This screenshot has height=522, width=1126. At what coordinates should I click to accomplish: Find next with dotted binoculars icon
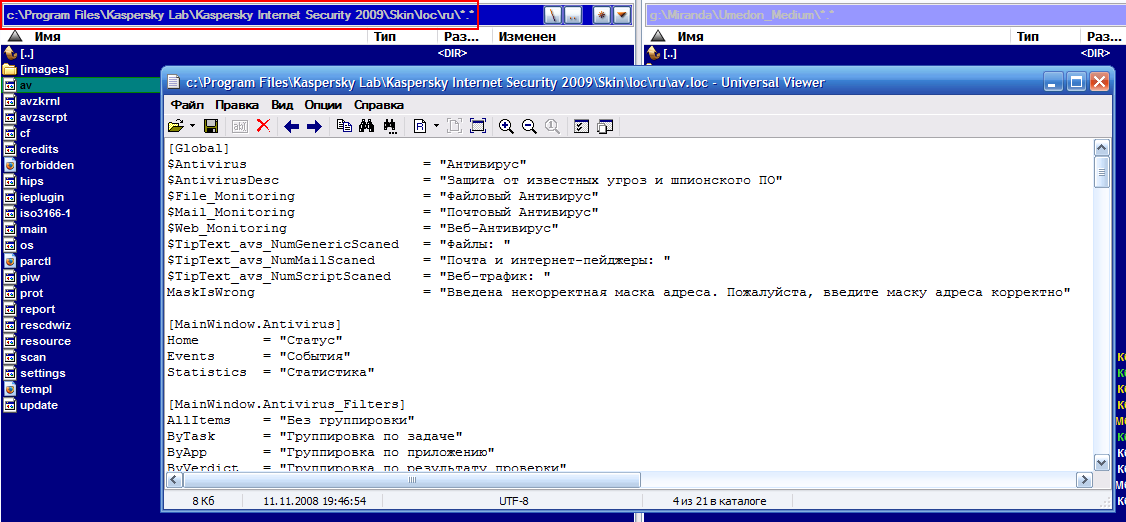pyautogui.click(x=390, y=126)
